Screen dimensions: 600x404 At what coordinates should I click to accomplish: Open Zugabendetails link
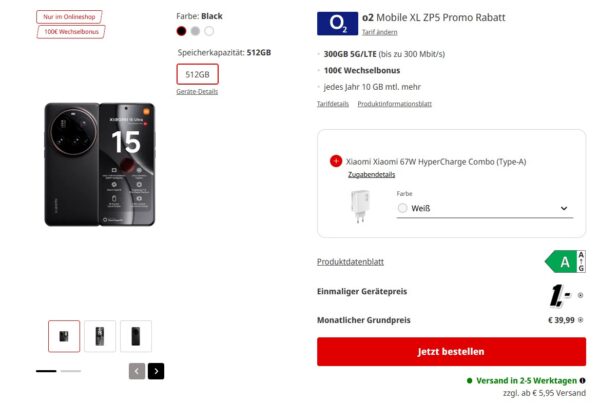coord(372,174)
